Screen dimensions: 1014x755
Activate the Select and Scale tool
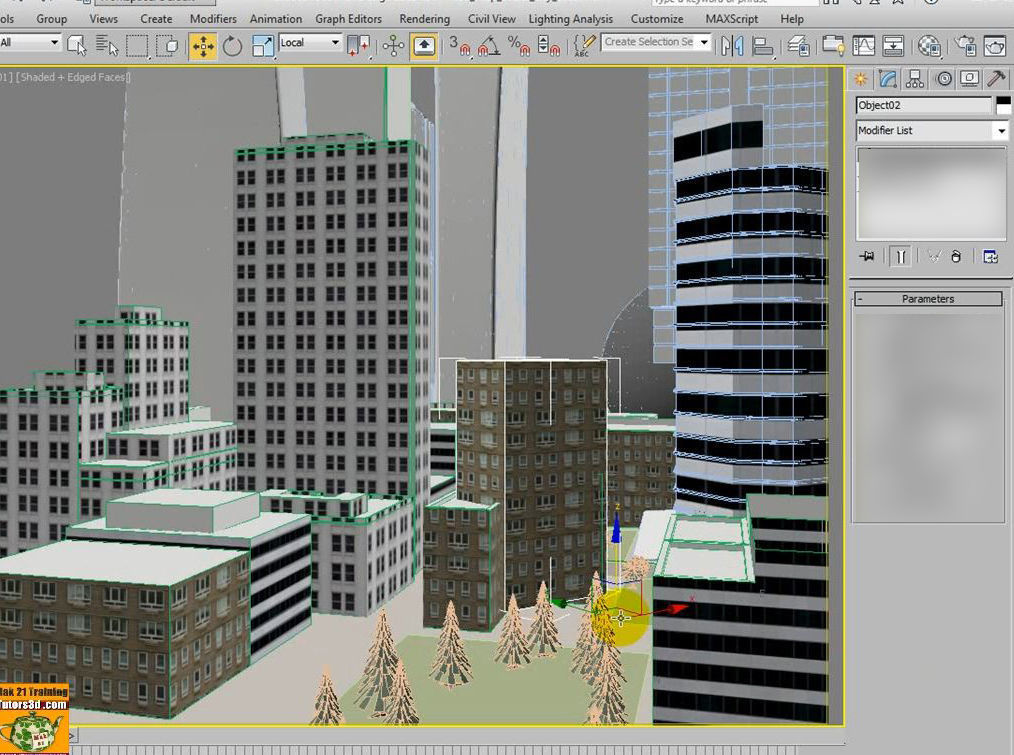click(x=263, y=46)
